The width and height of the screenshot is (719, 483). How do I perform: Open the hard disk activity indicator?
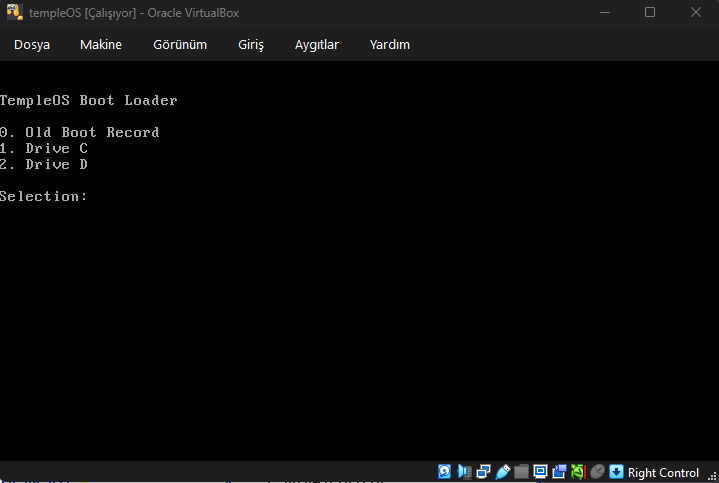[x=444, y=472]
